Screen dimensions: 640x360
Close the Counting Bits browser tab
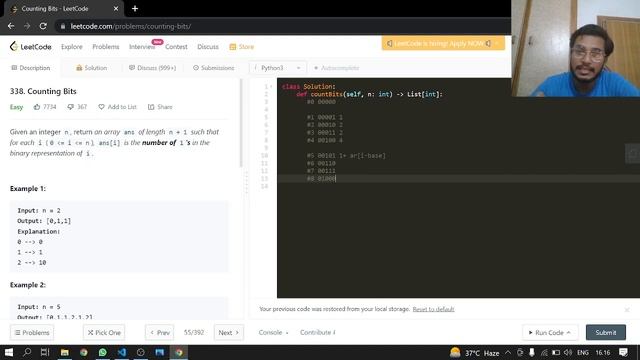pos(116,9)
